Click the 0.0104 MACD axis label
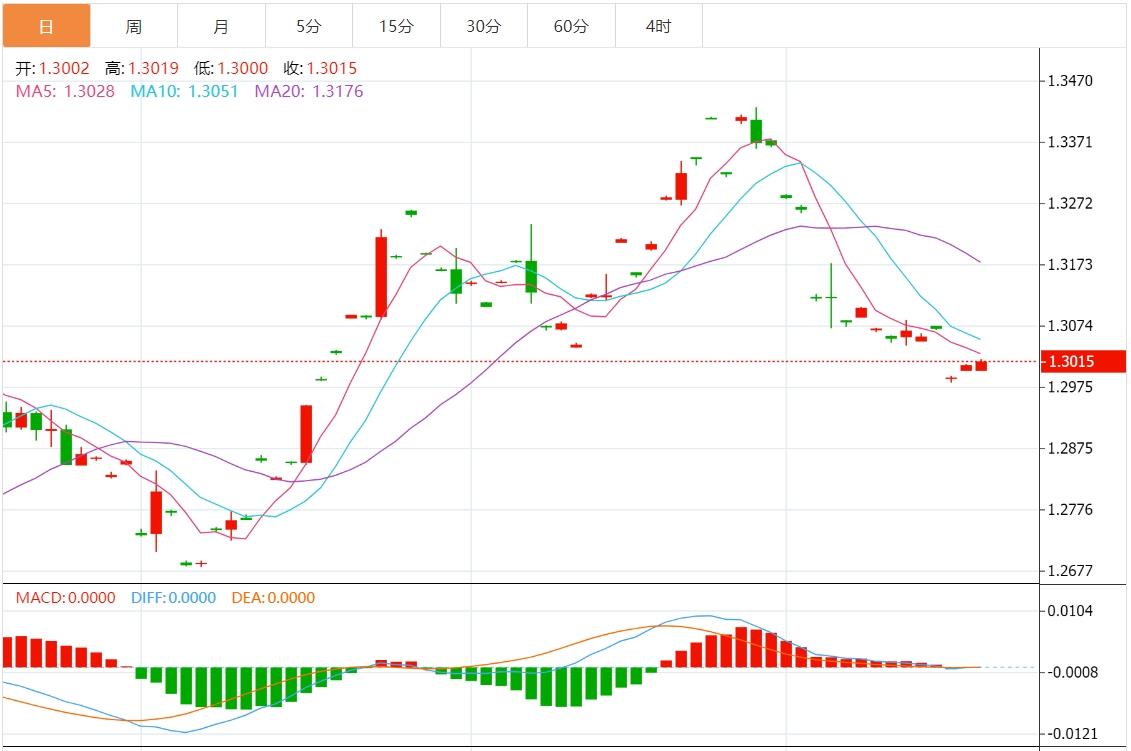Image resolution: width=1131 pixels, height=751 pixels. [1070, 611]
